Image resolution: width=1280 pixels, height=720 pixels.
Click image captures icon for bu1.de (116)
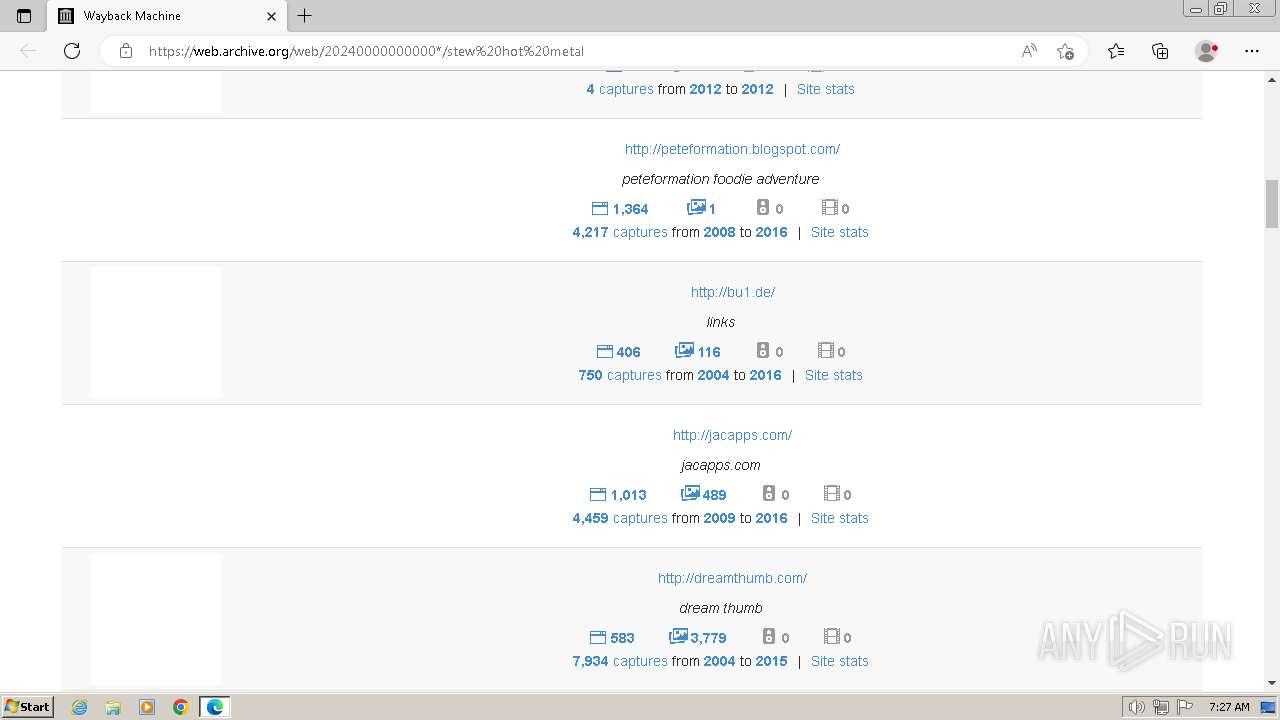coord(684,351)
